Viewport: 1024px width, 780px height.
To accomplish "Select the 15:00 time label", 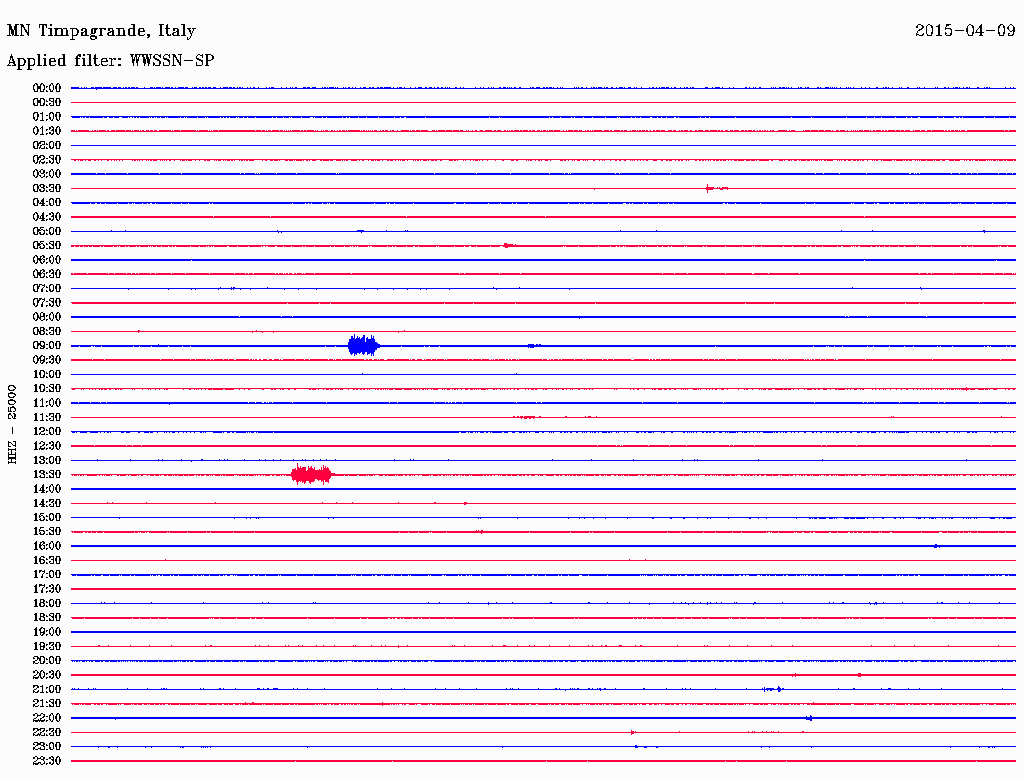I will point(46,517).
